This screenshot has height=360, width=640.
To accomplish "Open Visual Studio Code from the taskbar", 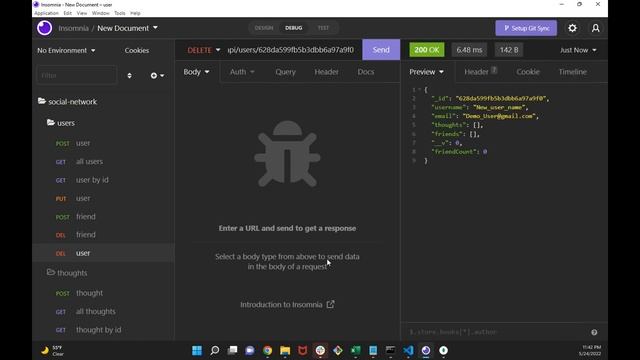I will pos(408,350).
